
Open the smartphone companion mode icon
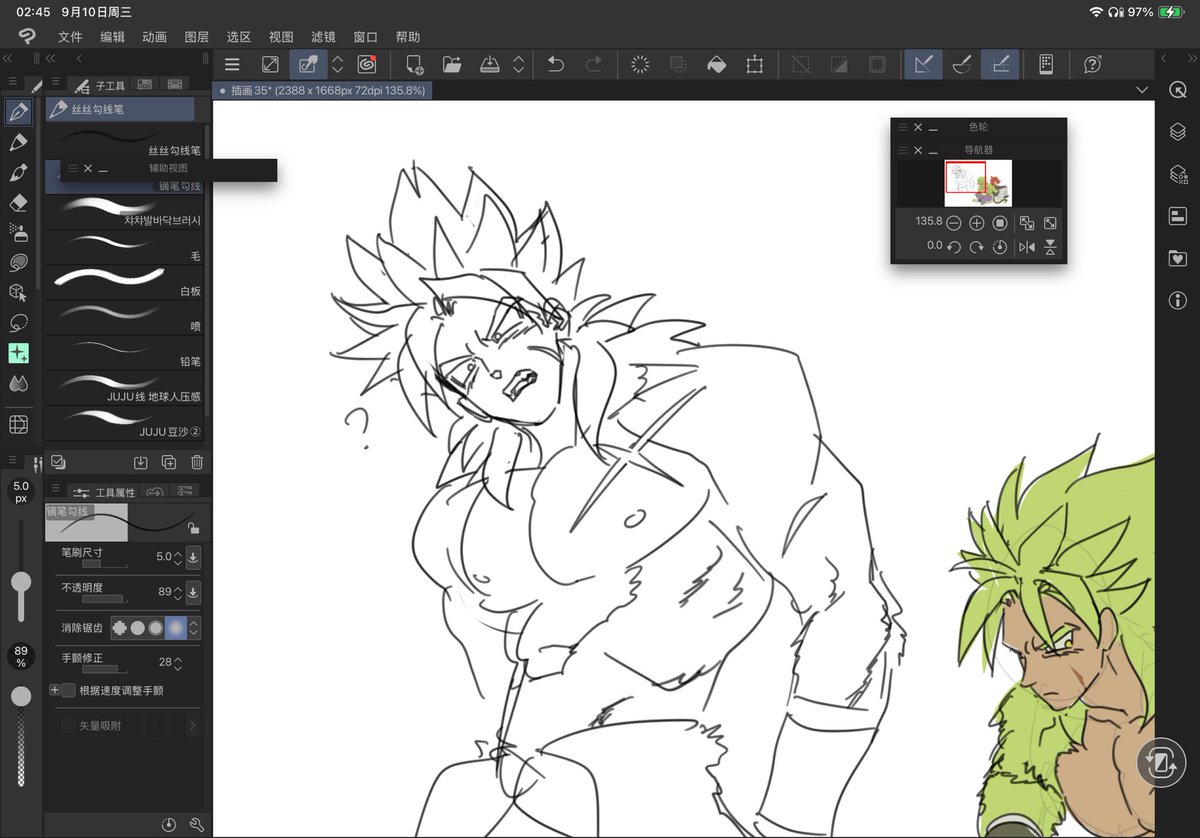(1046, 64)
